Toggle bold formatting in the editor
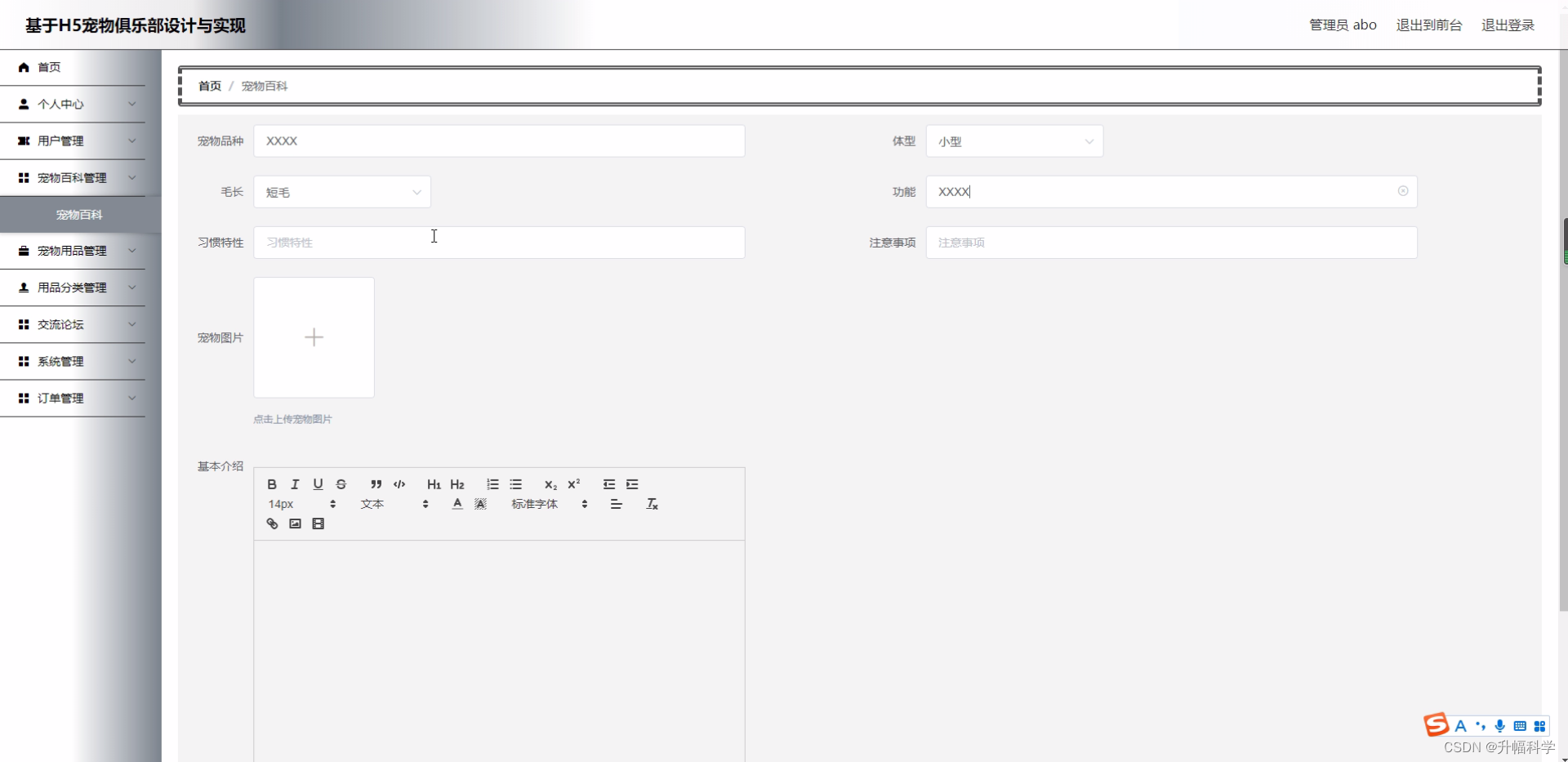The image size is (1568, 762). (x=271, y=484)
